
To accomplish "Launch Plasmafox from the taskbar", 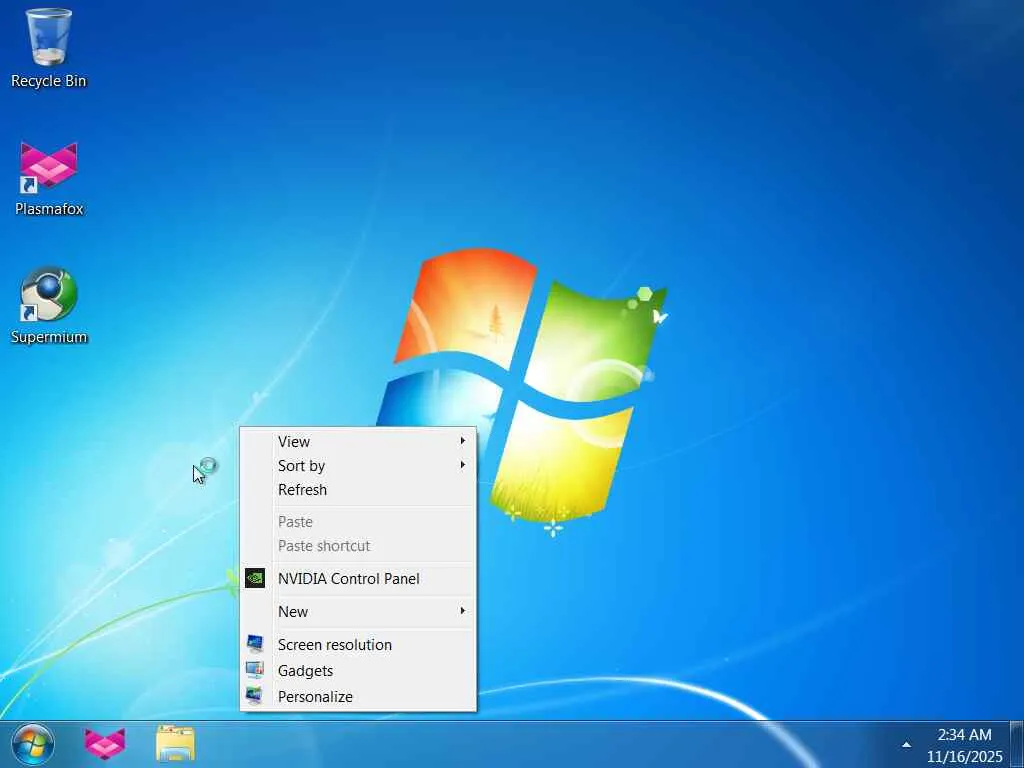I will [105, 744].
